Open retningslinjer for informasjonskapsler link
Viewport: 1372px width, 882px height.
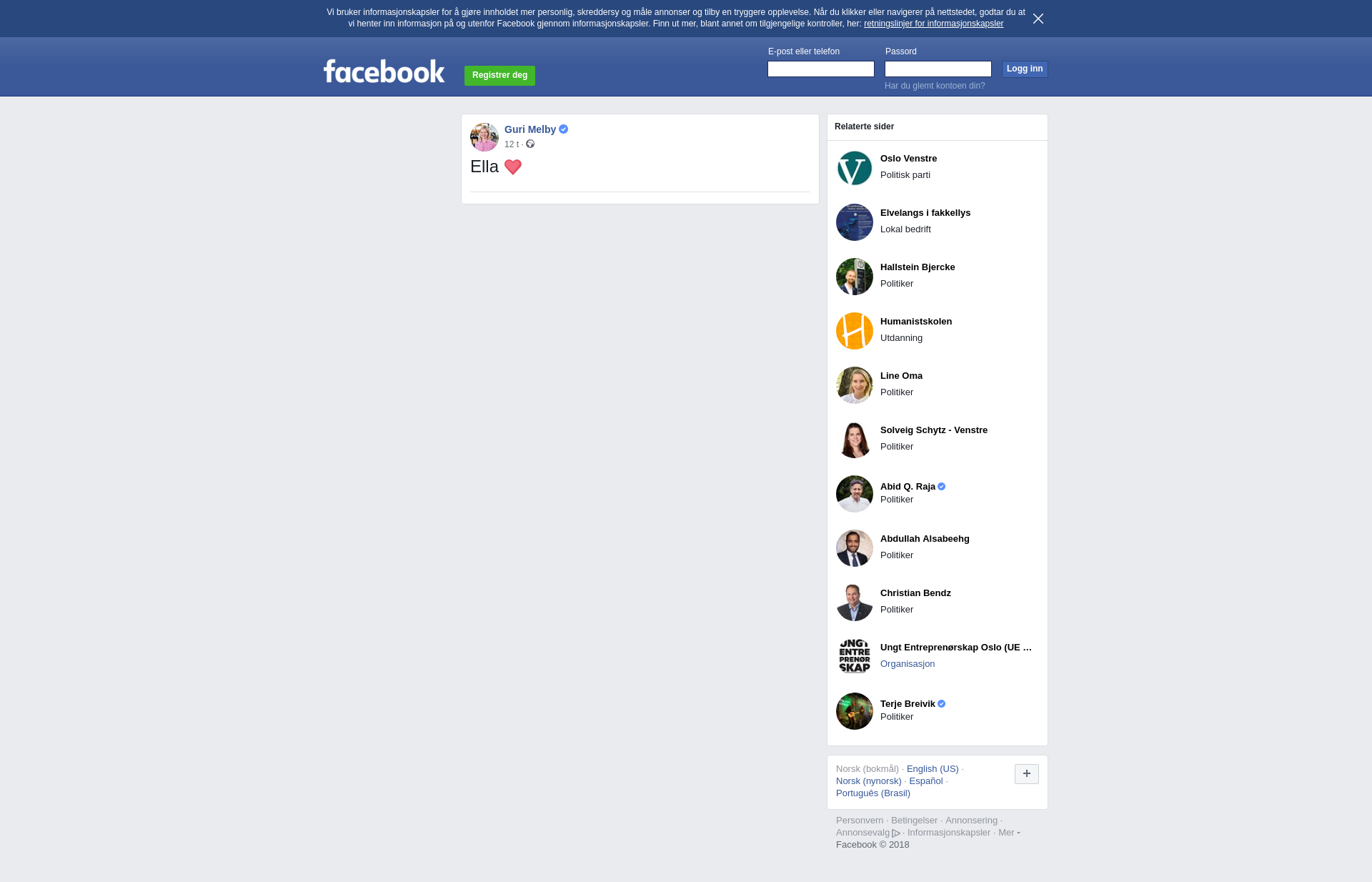[x=933, y=24]
